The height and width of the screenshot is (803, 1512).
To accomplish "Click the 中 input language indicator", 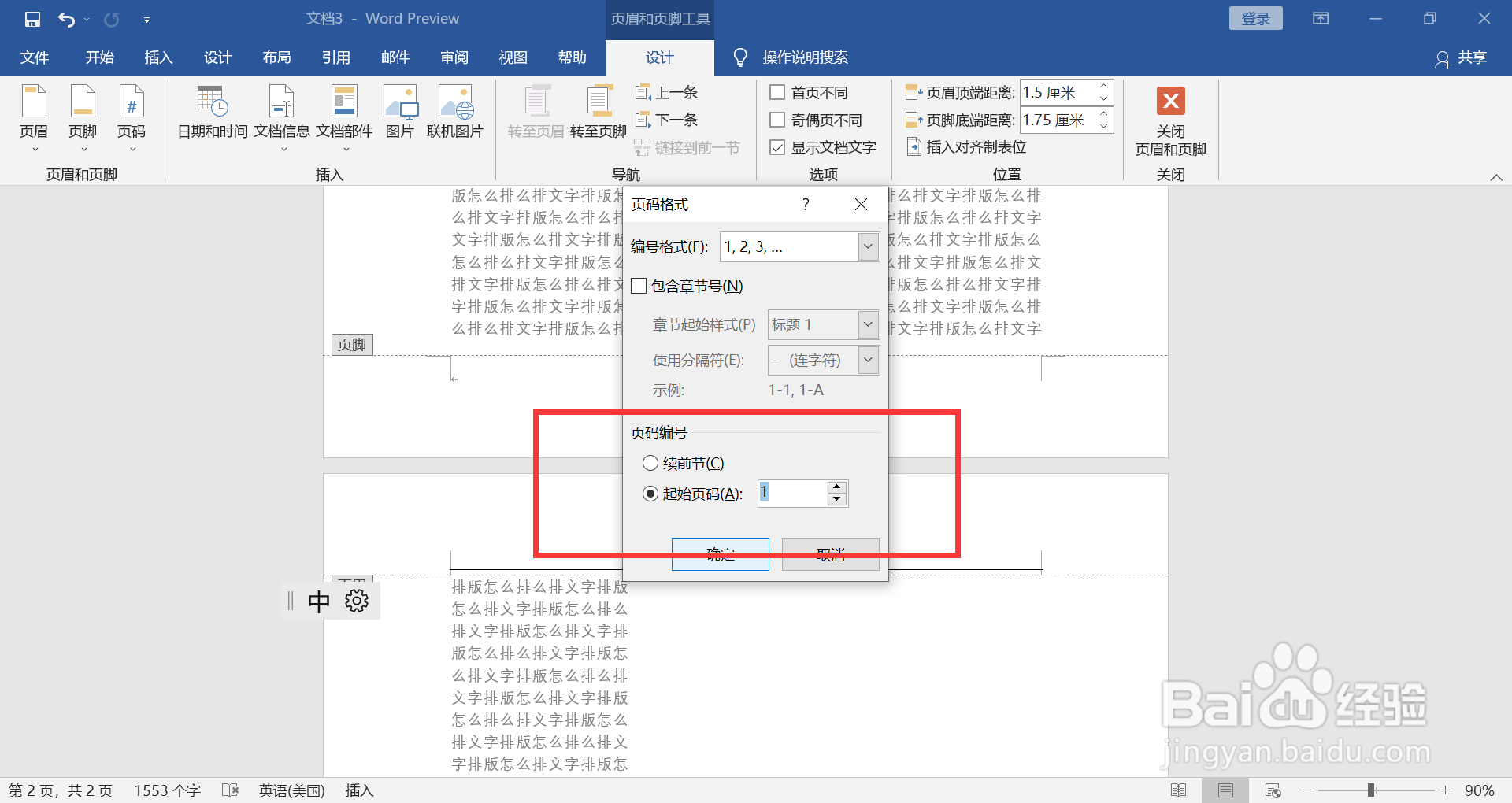I will (319, 601).
